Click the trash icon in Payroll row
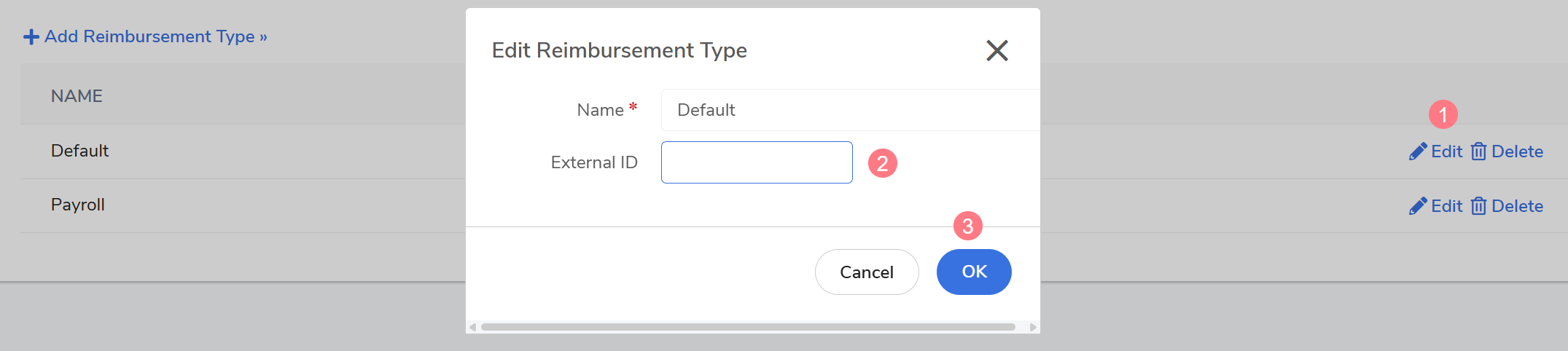The height and width of the screenshot is (351, 1568). pos(1478,206)
